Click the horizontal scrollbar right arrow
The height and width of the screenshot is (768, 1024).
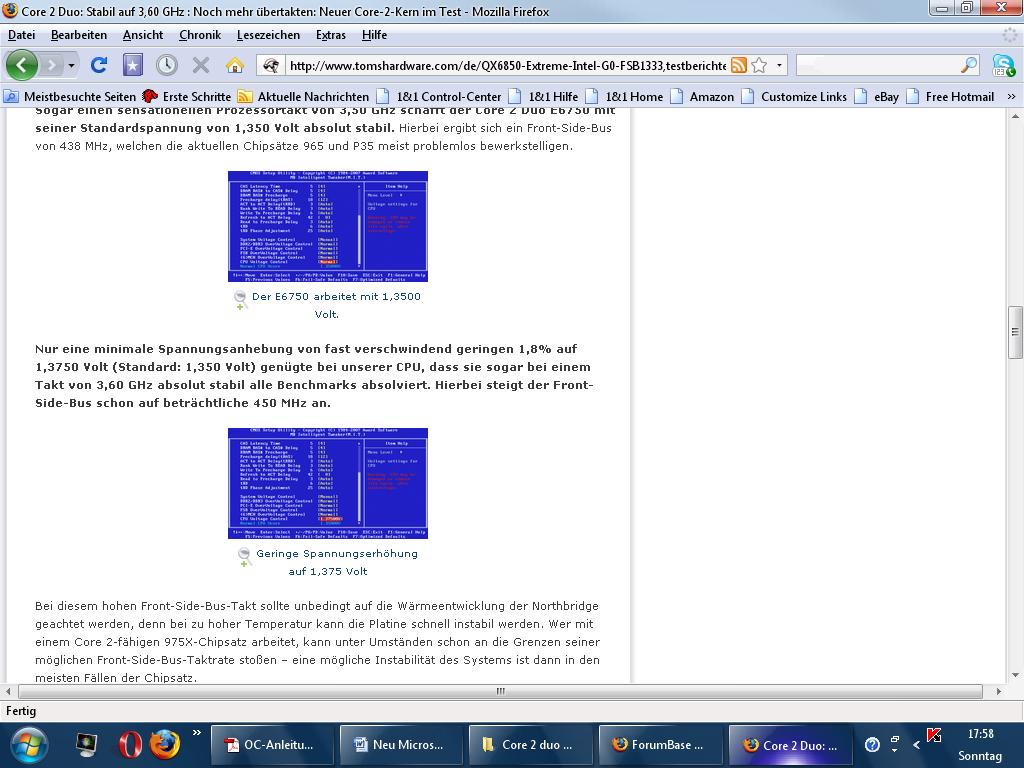tap(999, 691)
